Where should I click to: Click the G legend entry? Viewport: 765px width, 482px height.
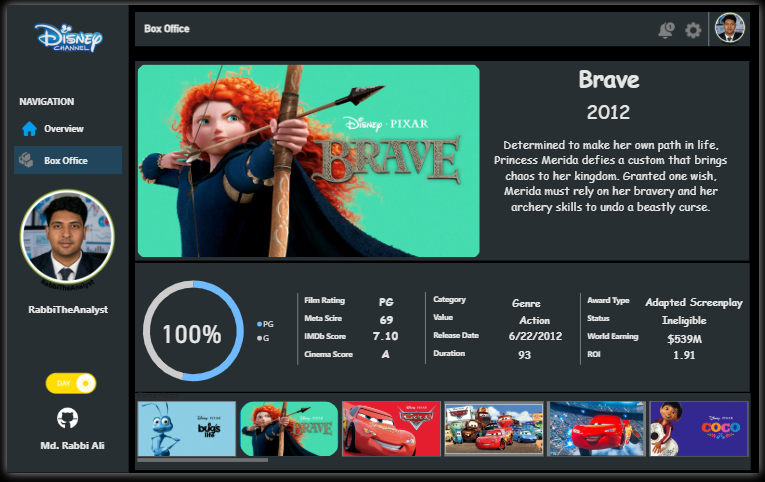[x=263, y=338]
